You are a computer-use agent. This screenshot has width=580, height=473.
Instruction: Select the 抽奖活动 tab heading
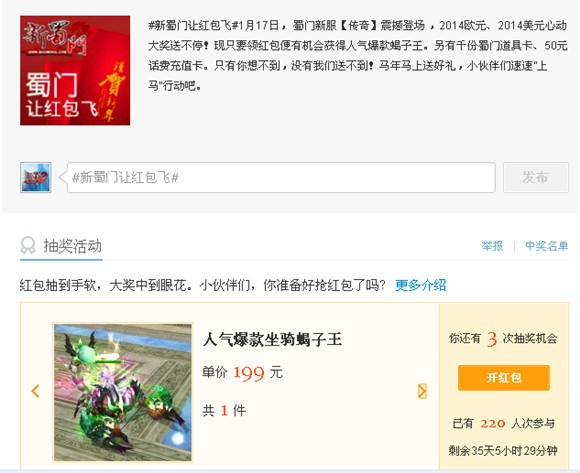click(72, 246)
